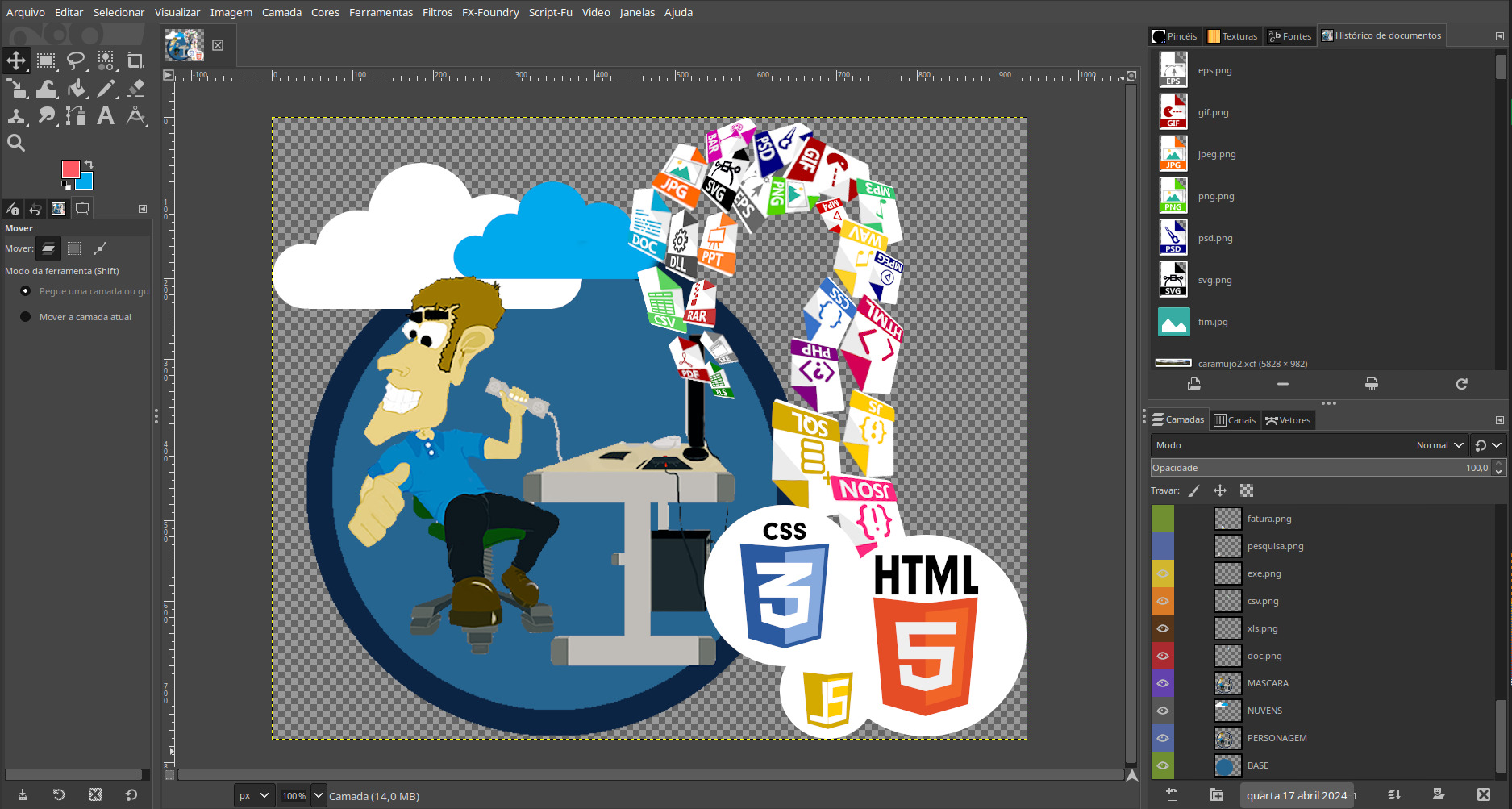Select the Free Select lasso tool
Viewport: 1512px width, 809px height.
point(76,60)
